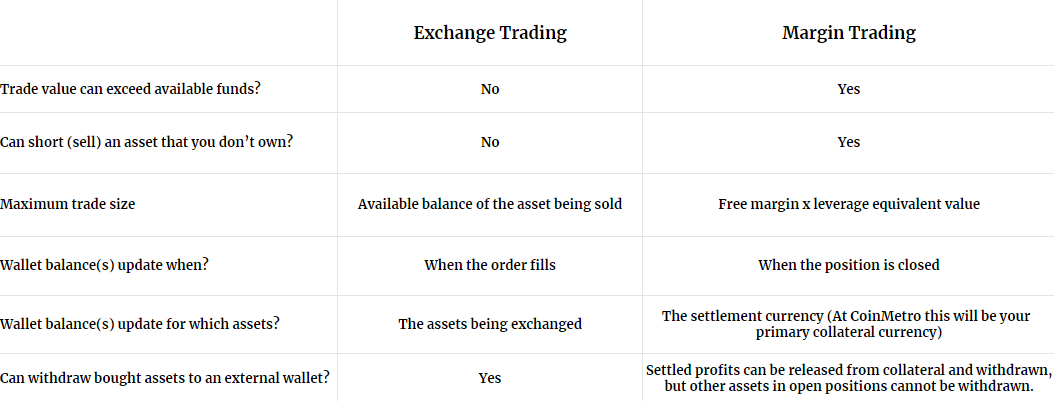Click the 'No' answer for shorting under Exchange Trading
The width and height of the screenshot is (1054, 401).
tap(490, 142)
